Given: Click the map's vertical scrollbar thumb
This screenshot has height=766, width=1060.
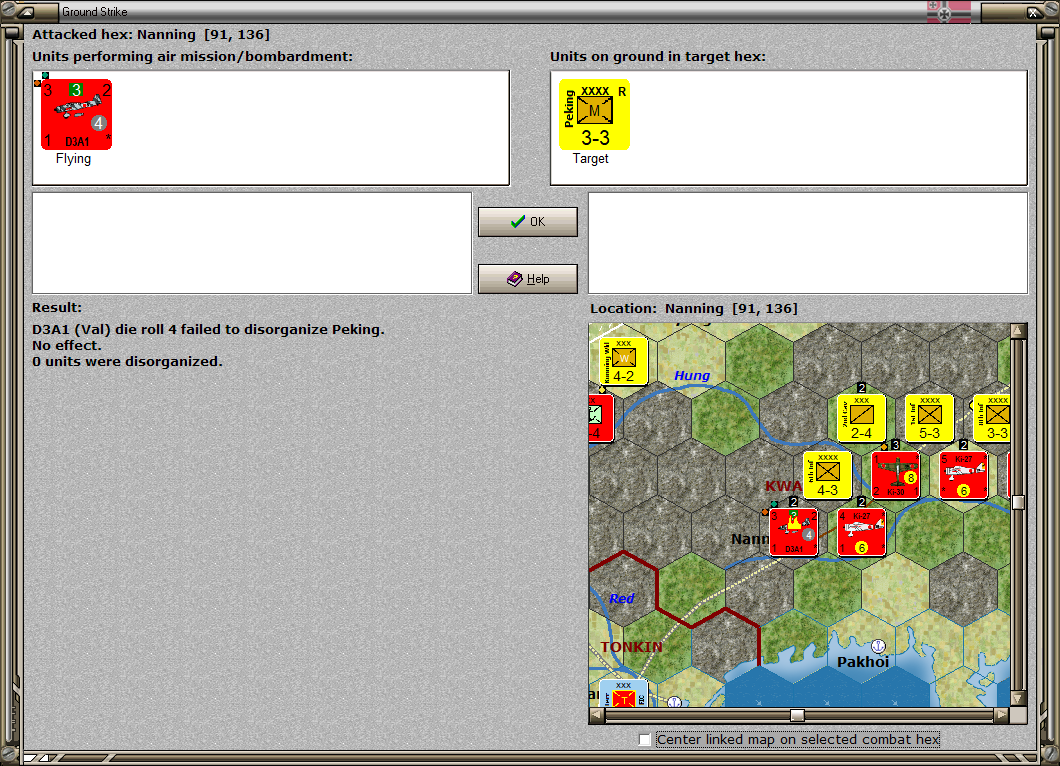Looking at the screenshot, I should click(x=1018, y=502).
